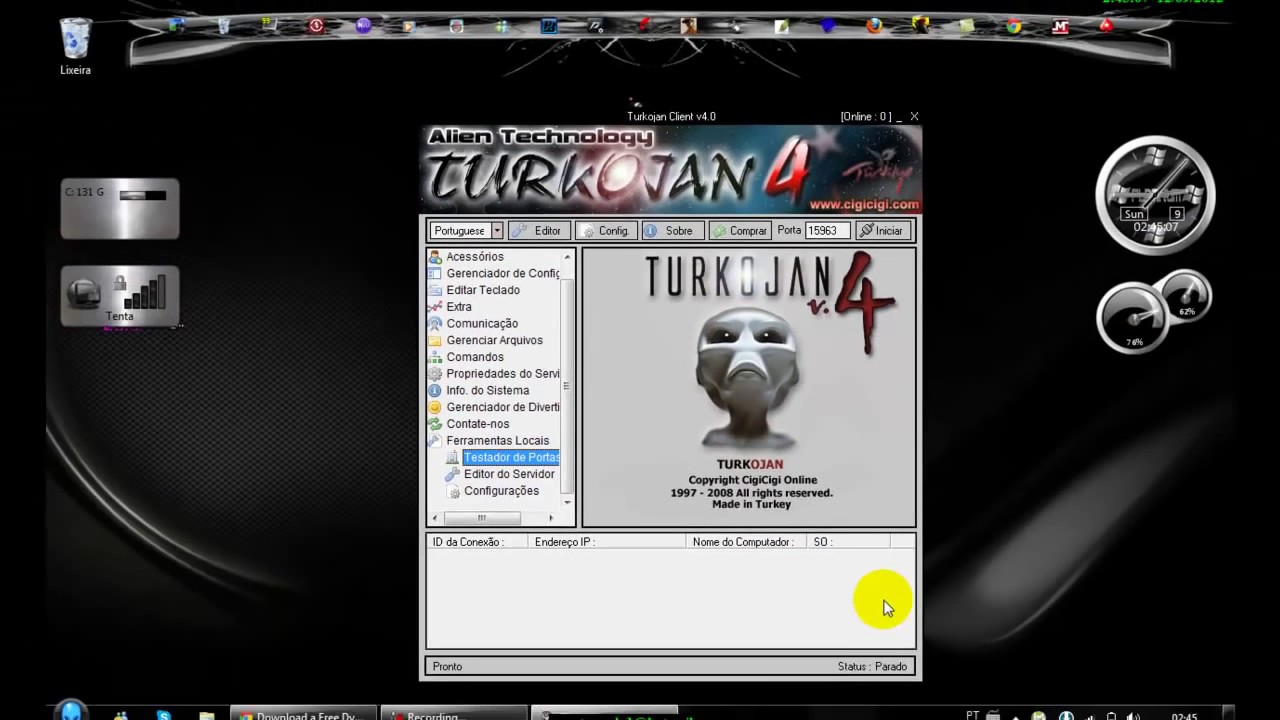Image resolution: width=1280 pixels, height=720 pixels.
Task: Click the purple round dock icon
Action: coord(363,26)
